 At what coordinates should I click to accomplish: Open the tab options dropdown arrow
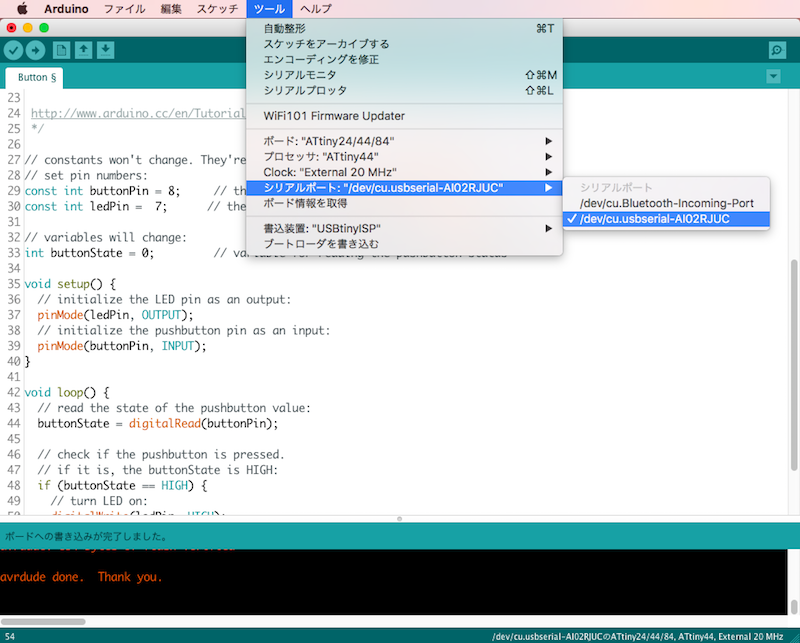click(x=773, y=77)
